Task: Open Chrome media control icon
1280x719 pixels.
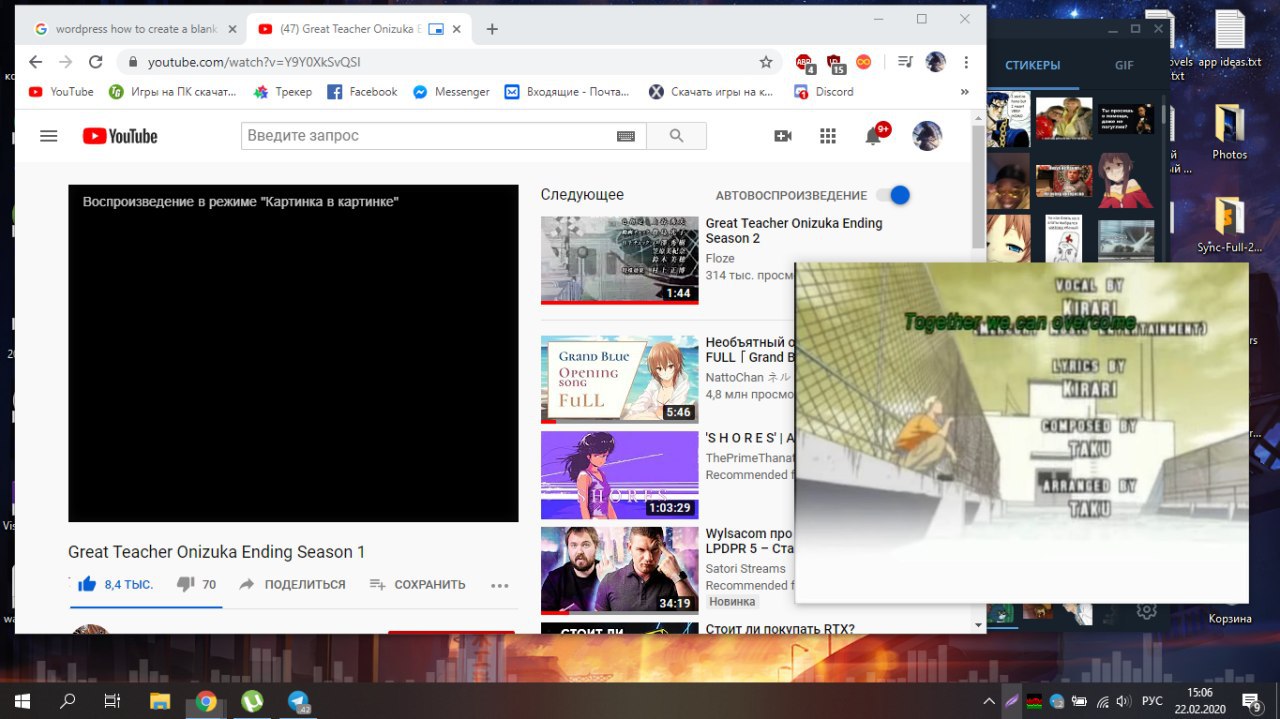Action: pos(905,62)
